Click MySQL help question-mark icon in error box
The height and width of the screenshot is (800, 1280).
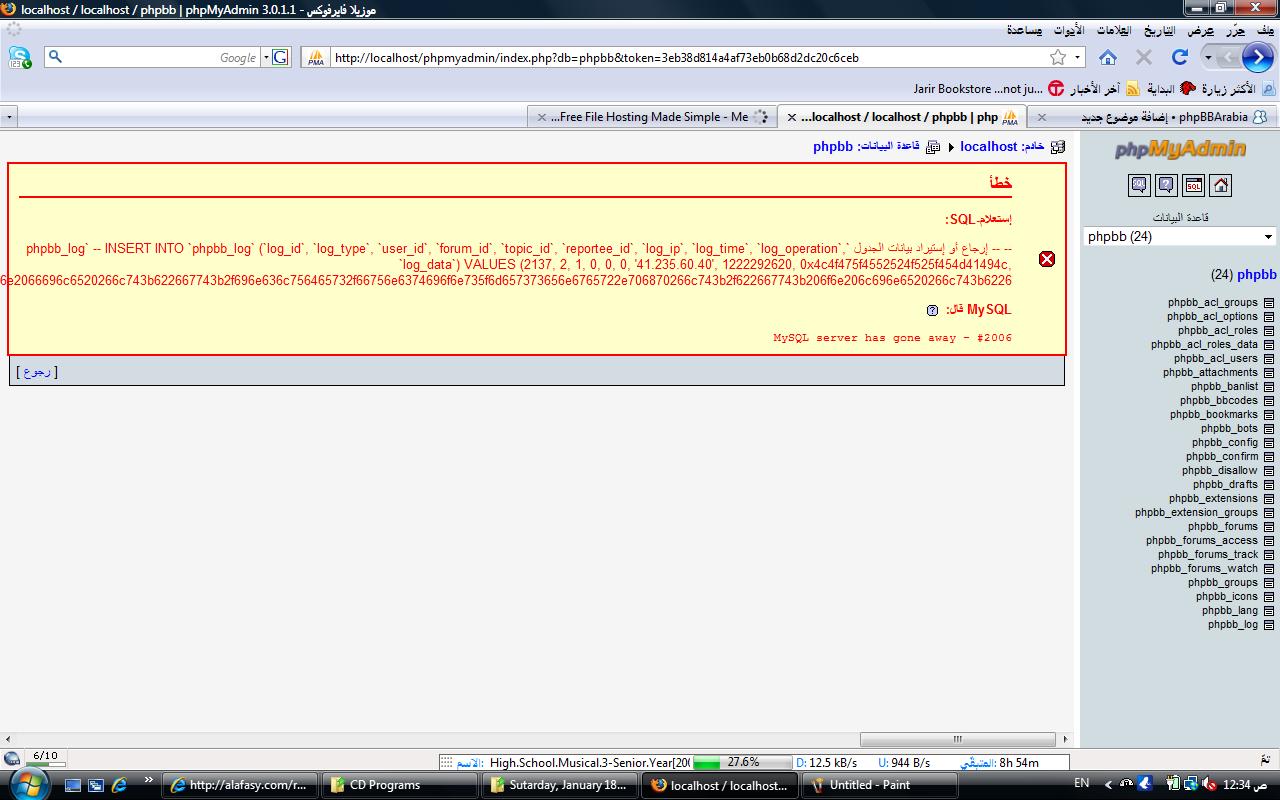click(932, 310)
